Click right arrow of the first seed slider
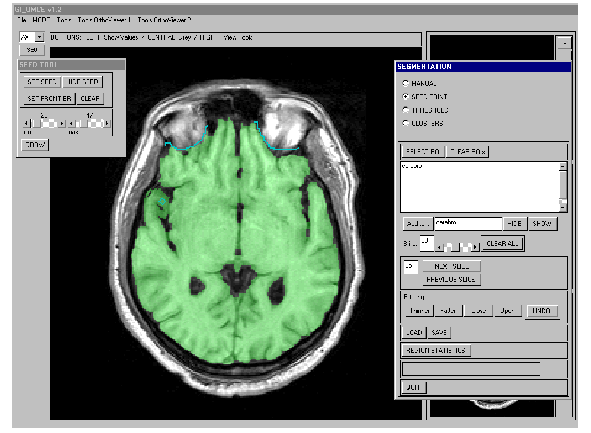 click(63, 123)
